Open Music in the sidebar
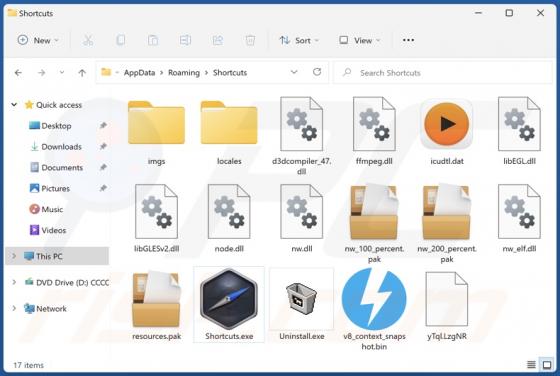 tap(52, 209)
